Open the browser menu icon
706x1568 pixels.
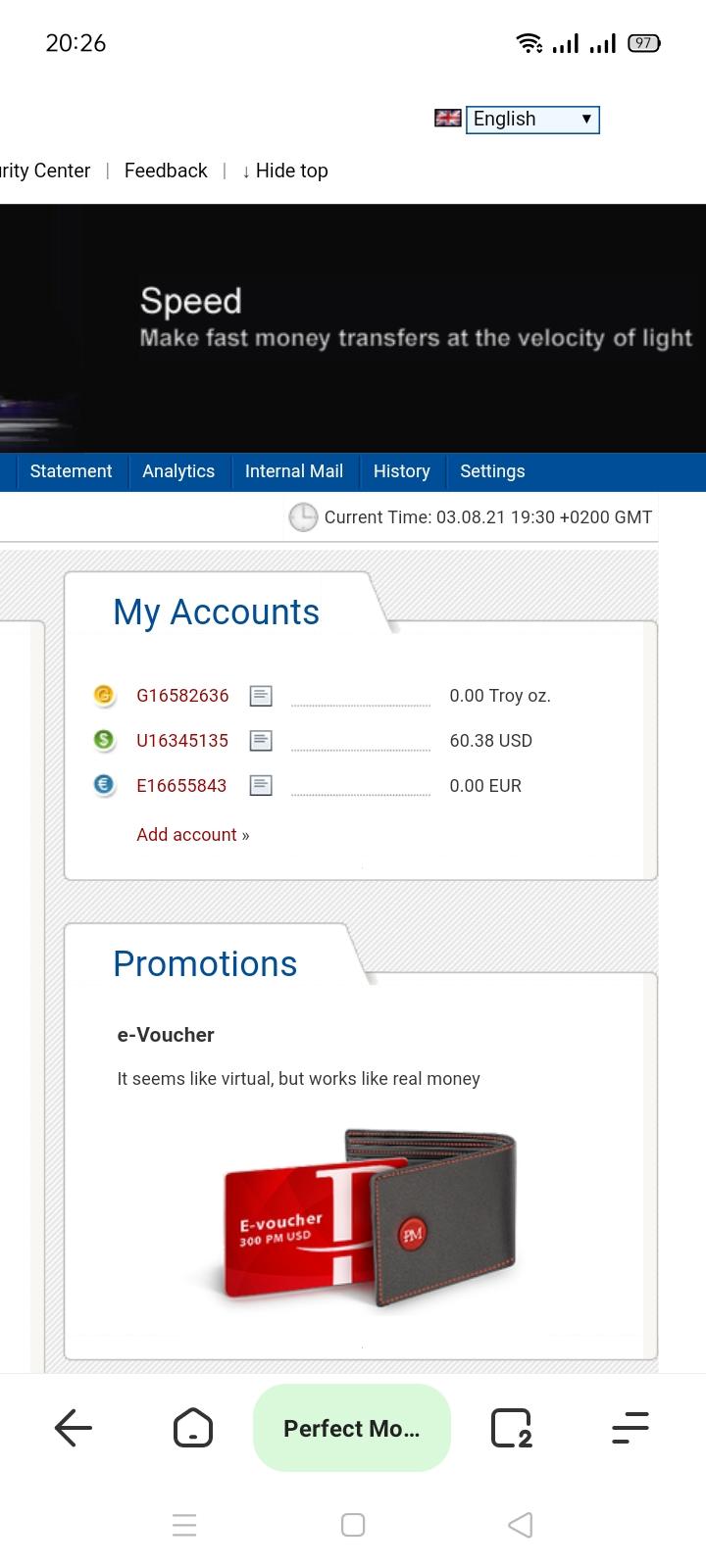point(630,1428)
